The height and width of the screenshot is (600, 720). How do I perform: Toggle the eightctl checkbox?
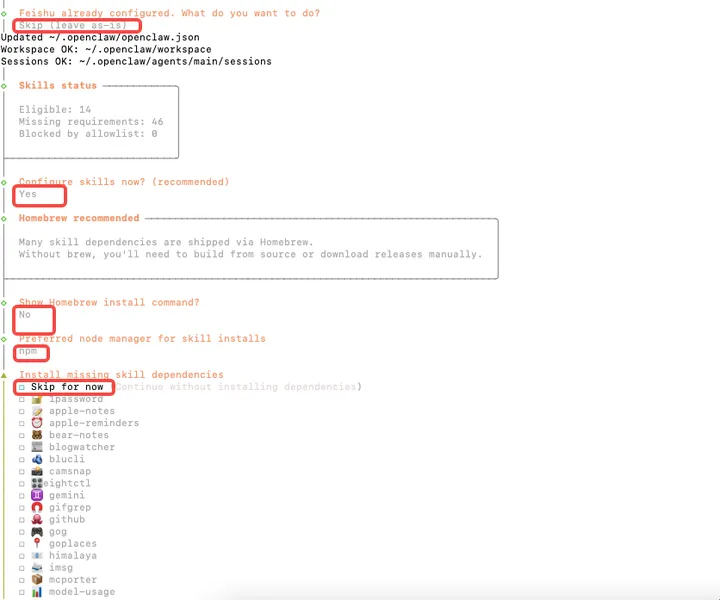point(22,484)
